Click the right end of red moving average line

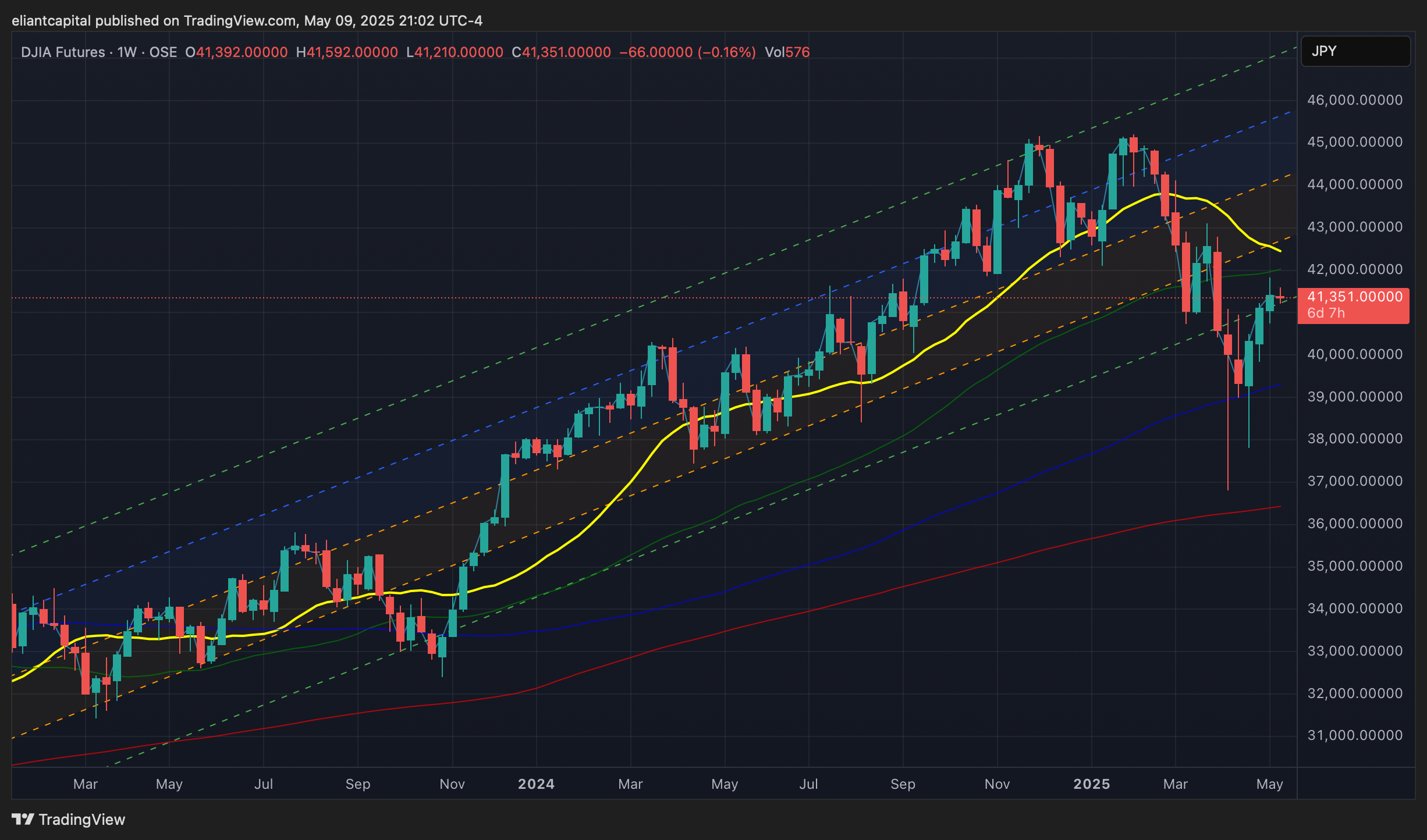(x=1279, y=507)
